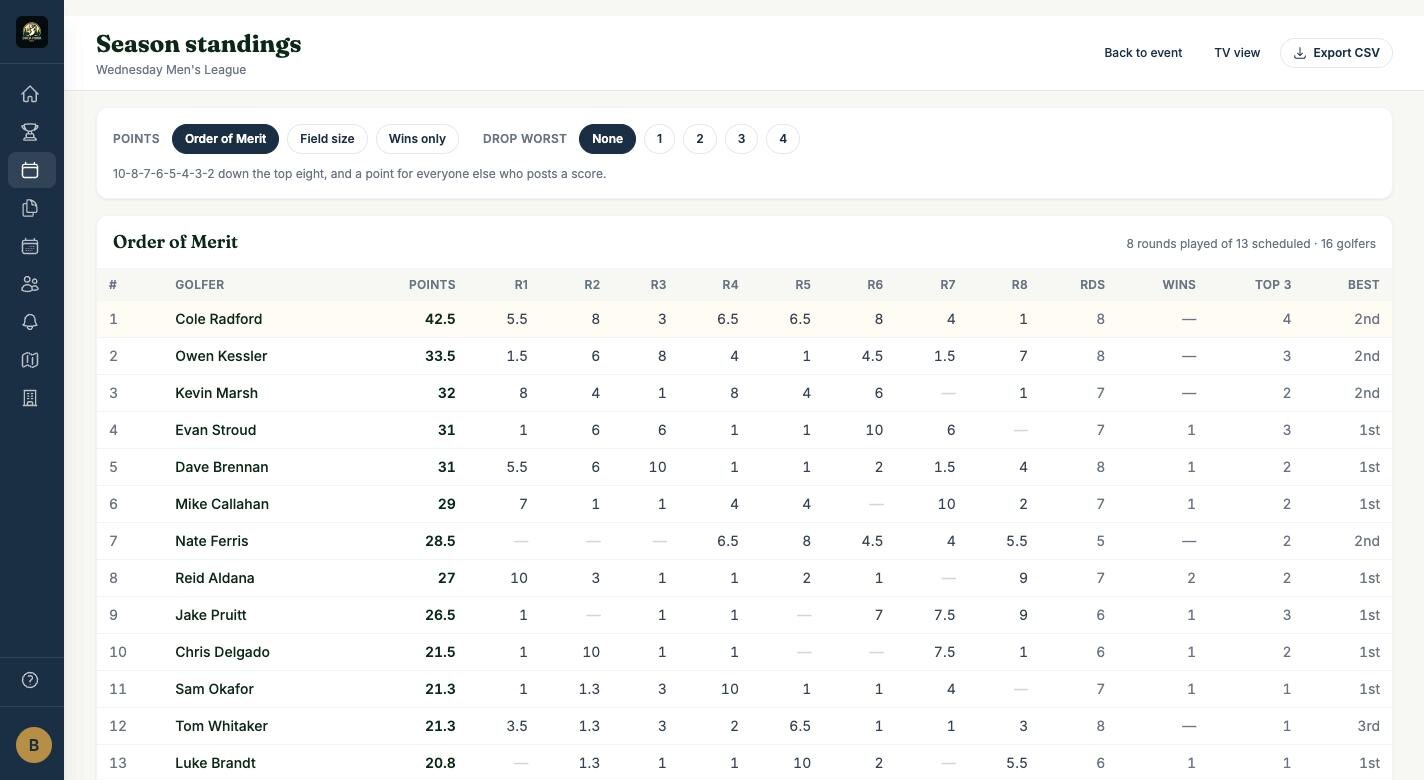1424x780 pixels.
Task: Select Cole Radford's row
Action: (744, 319)
